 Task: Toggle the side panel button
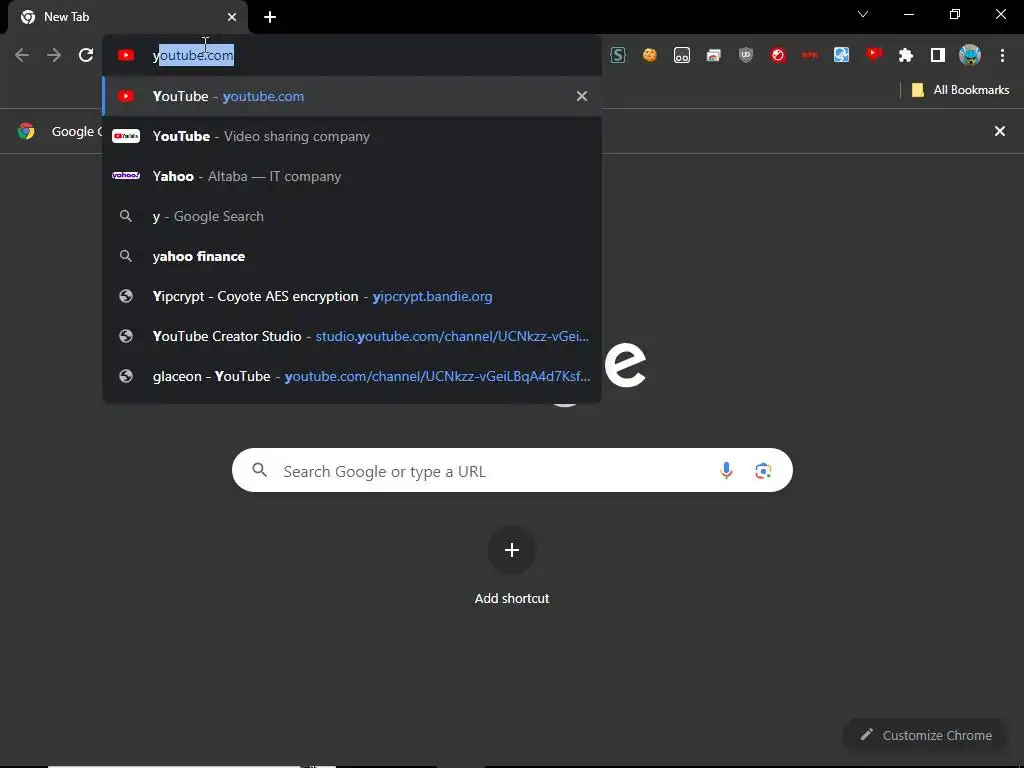point(938,56)
